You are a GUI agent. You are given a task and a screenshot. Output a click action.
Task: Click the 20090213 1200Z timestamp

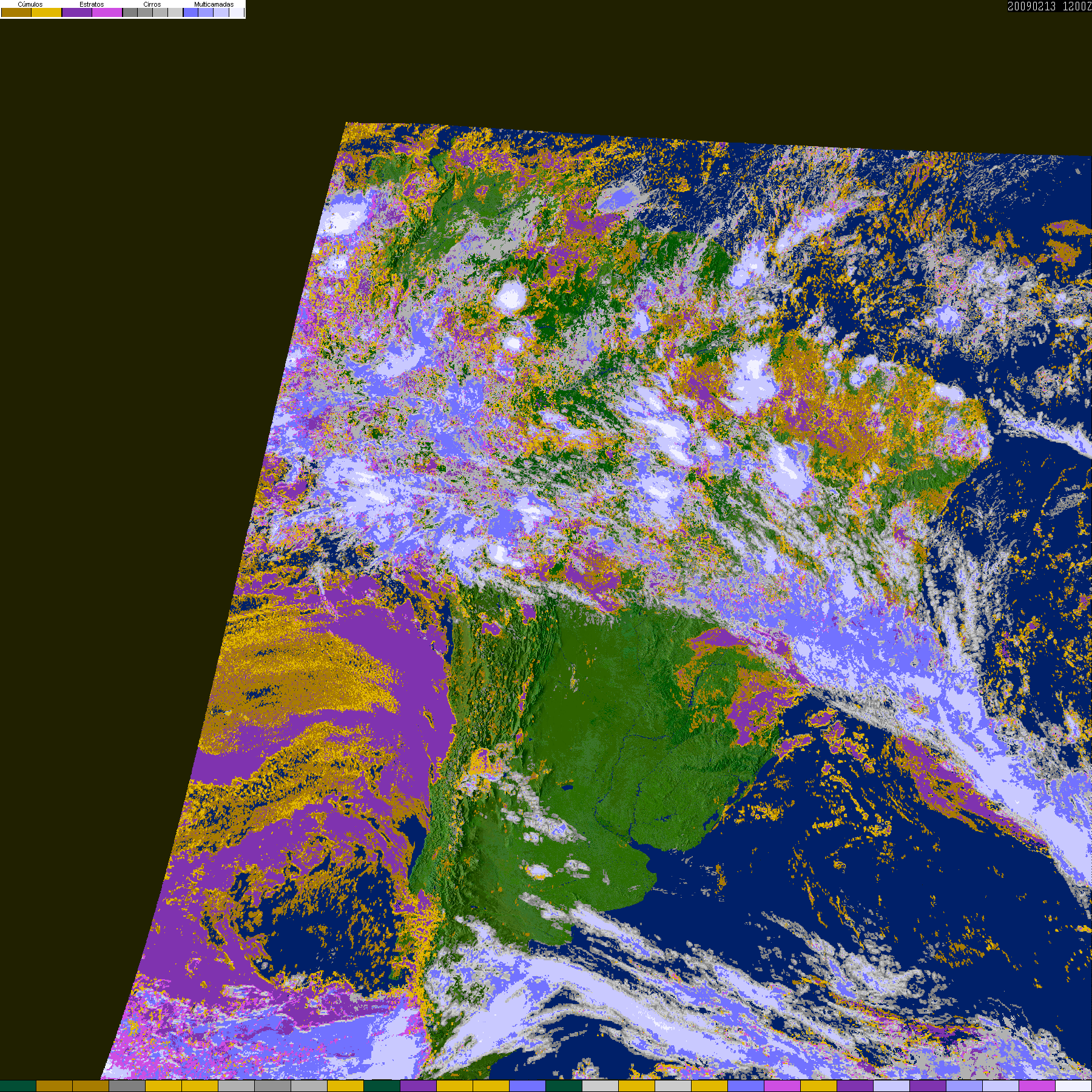click(x=1050, y=6)
